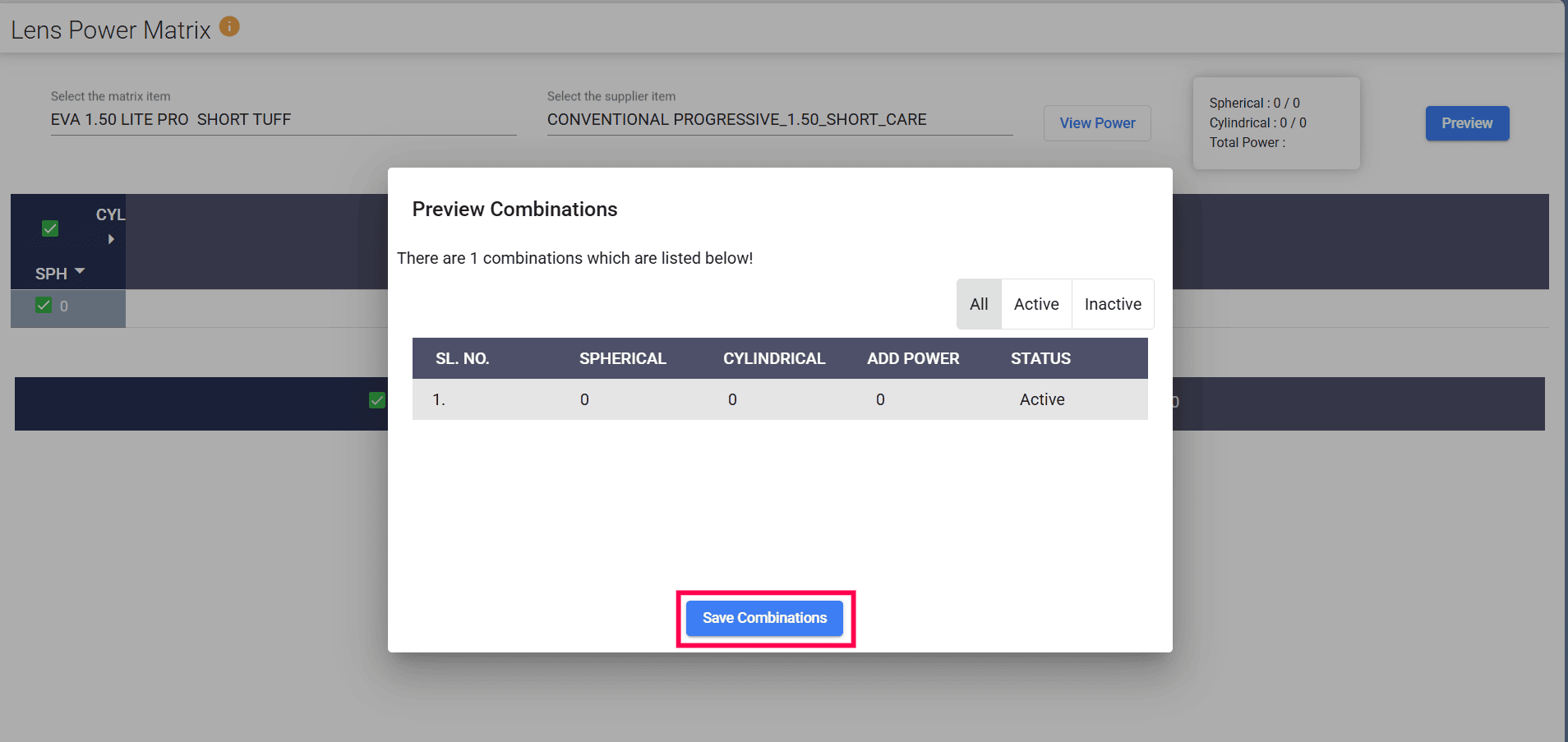Open the supplier item selector field

[779, 120]
